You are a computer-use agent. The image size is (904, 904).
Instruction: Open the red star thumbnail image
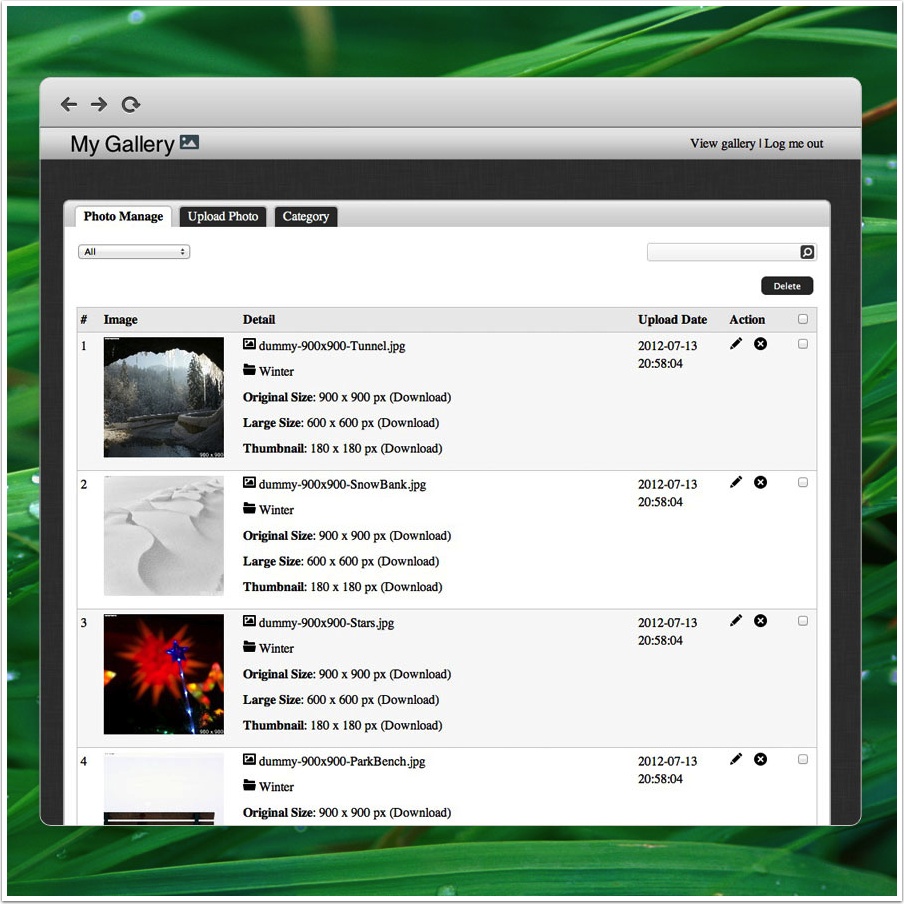click(x=164, y=674)
